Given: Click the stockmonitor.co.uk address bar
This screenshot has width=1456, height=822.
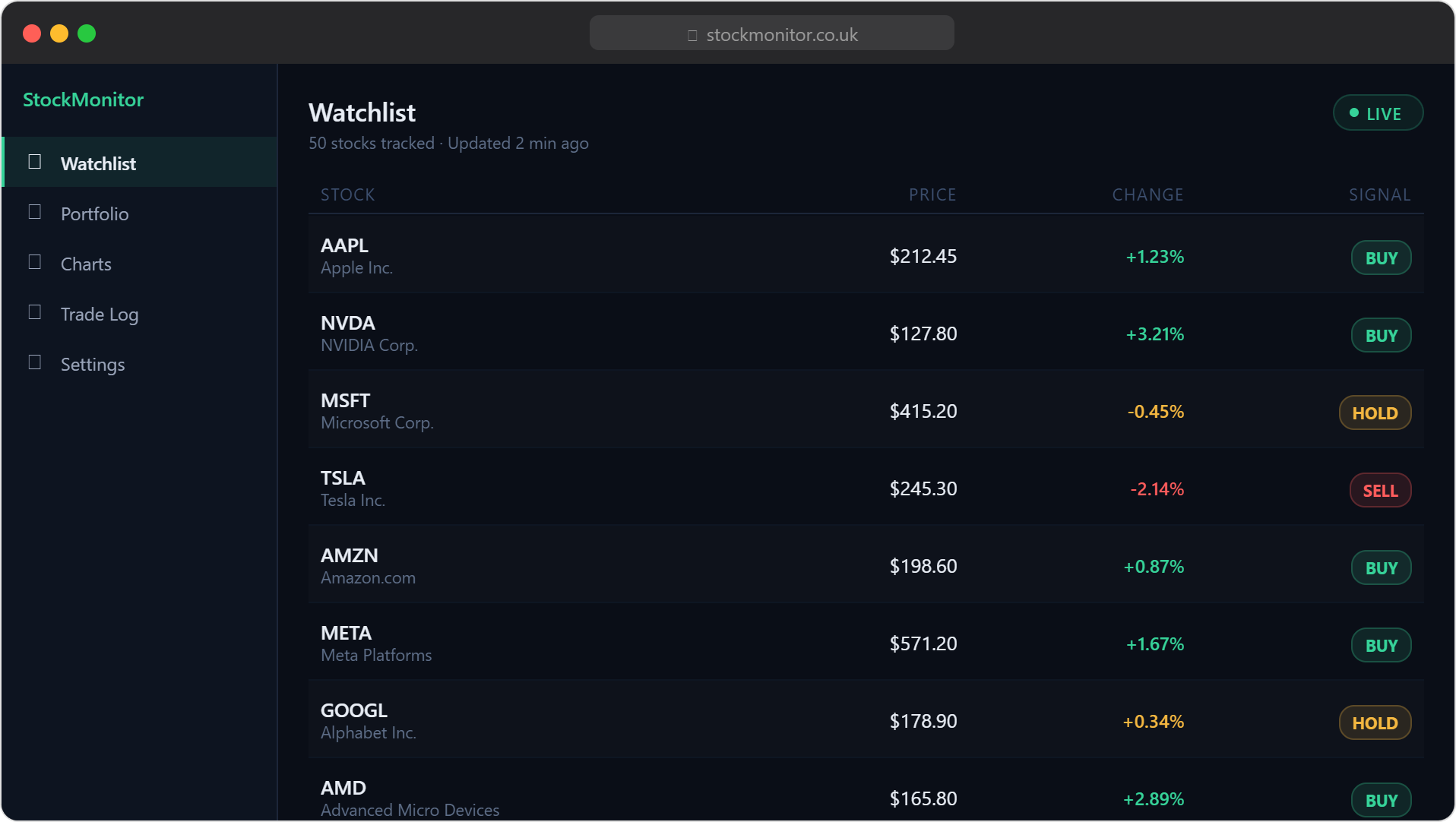Looking at the screenshot, I should coord(771,34).
